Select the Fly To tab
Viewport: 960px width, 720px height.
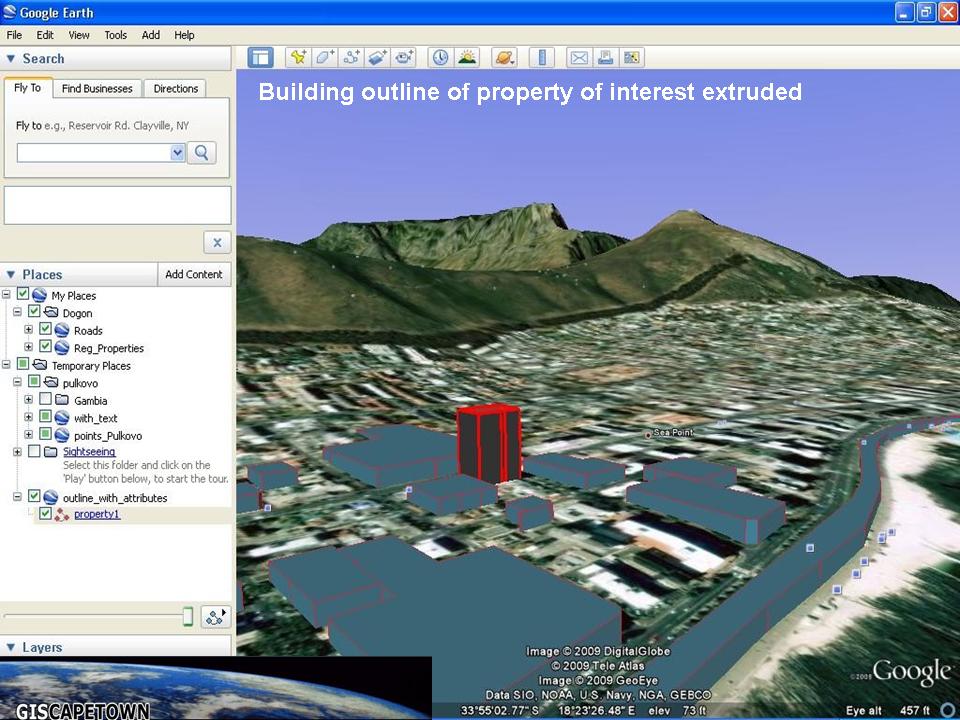(x=28, y=88)
